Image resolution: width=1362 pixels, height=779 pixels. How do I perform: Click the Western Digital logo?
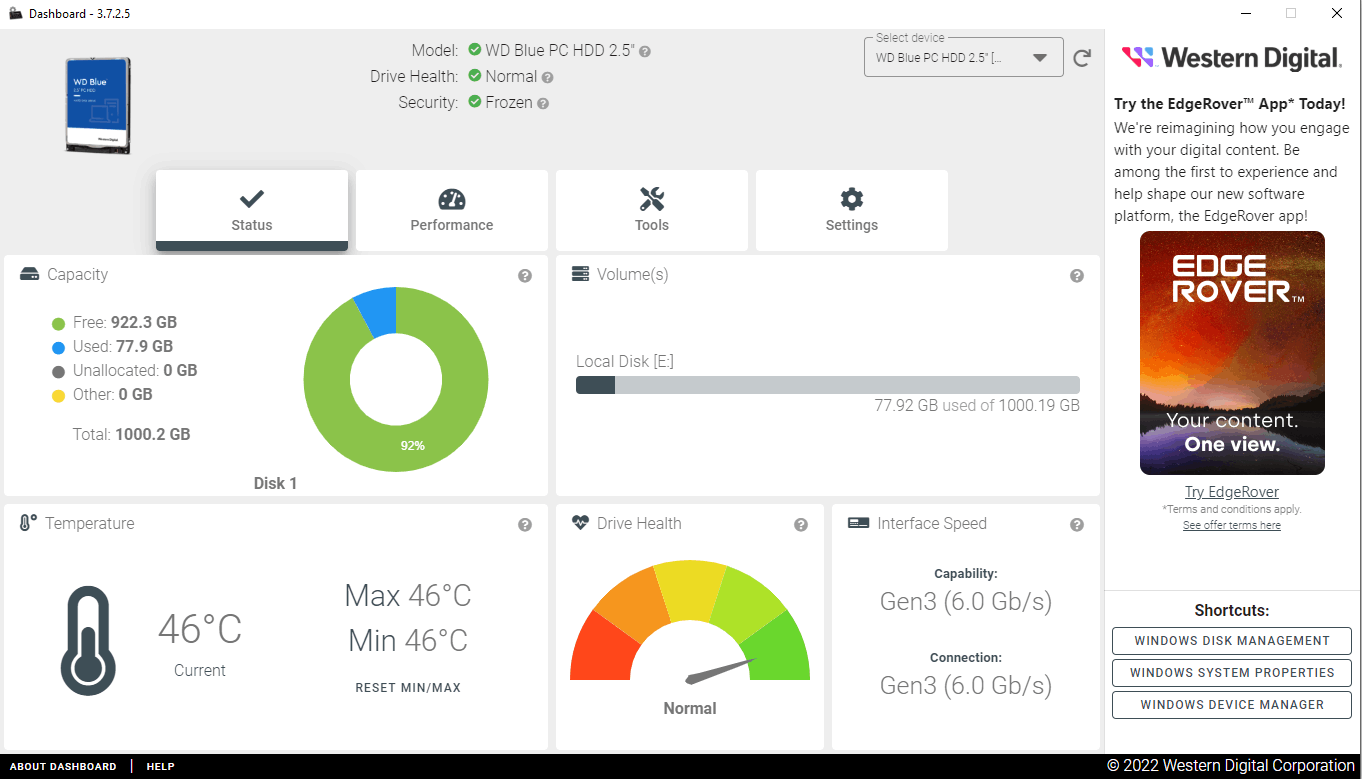pos(1232,58)
